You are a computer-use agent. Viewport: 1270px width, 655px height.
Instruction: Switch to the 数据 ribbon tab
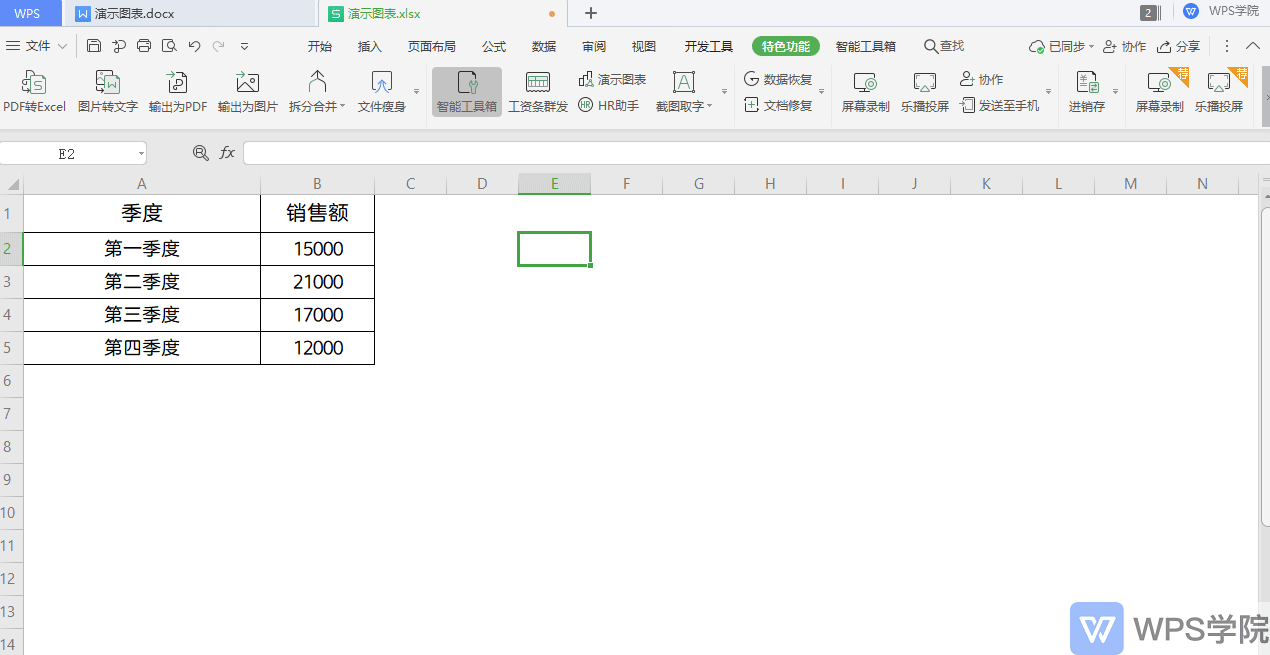pos(544,46)
